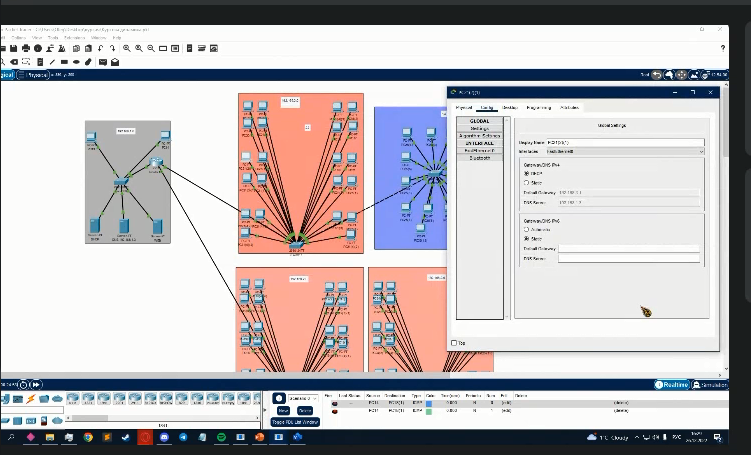Select the IPv4 DHCP radio button

pyautogui.click(x=527, y=172)
